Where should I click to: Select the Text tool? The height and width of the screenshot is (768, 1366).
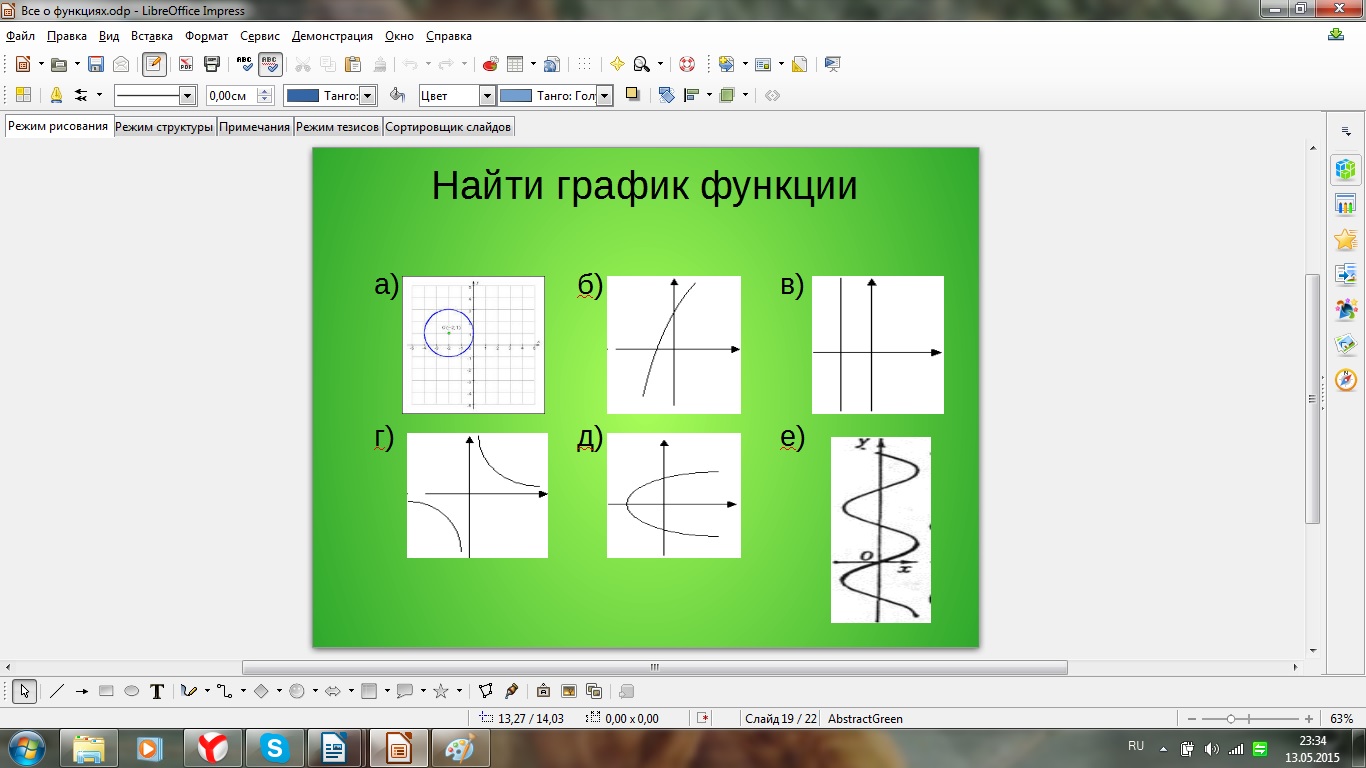[x=157, y=691]
